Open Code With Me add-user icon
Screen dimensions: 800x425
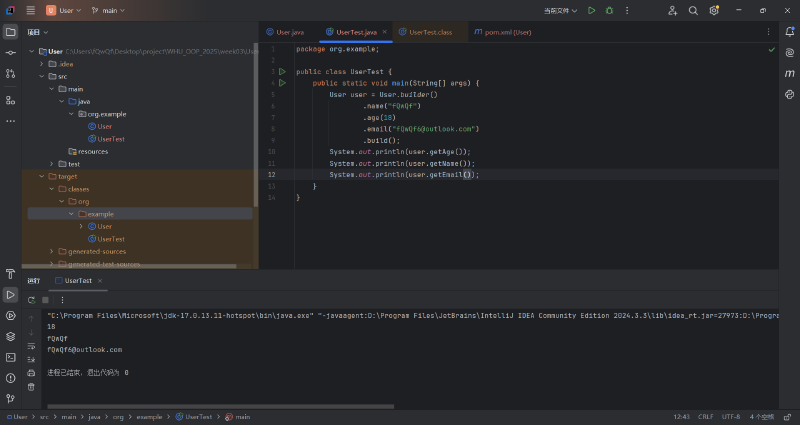(672, 10)
